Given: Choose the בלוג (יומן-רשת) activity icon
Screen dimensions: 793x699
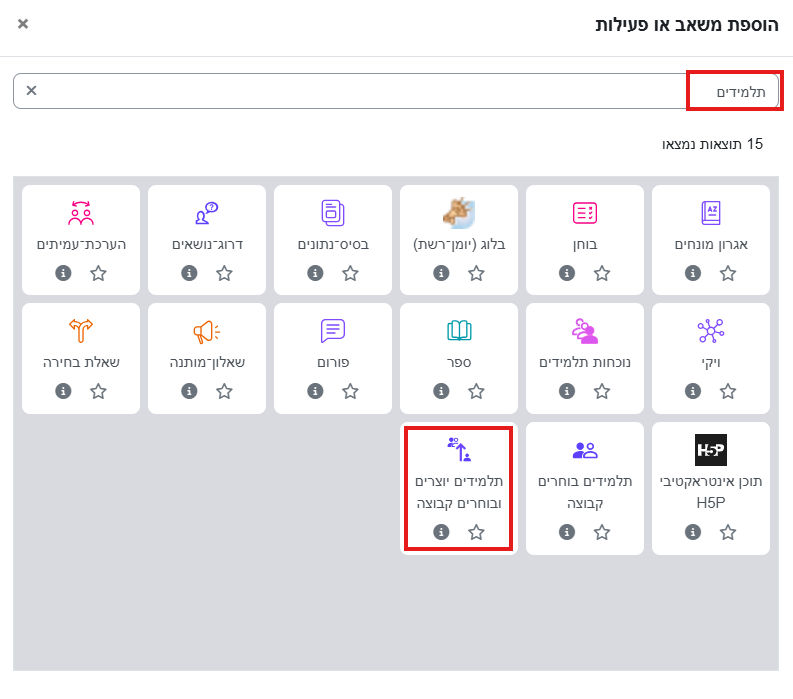Looking at the screenshot, I should [x=459, y=212].
